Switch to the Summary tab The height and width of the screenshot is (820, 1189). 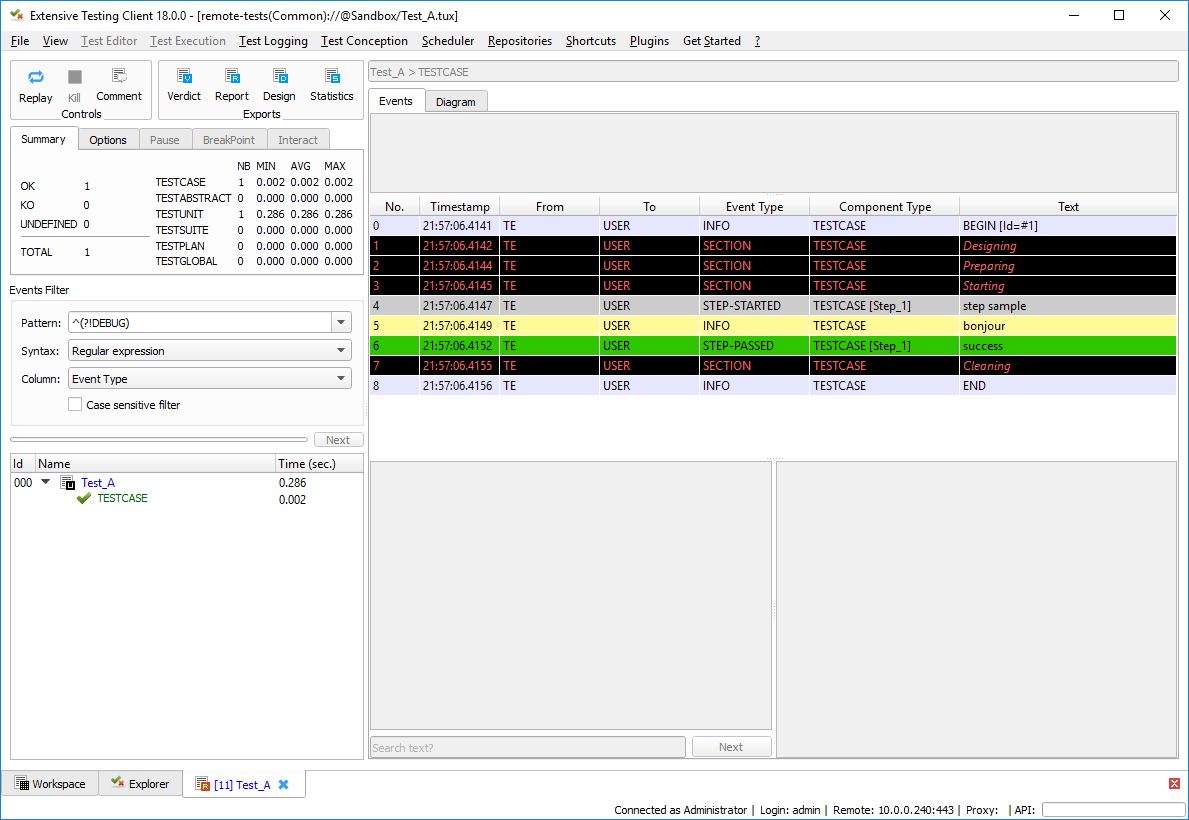(x=43, y=139)
